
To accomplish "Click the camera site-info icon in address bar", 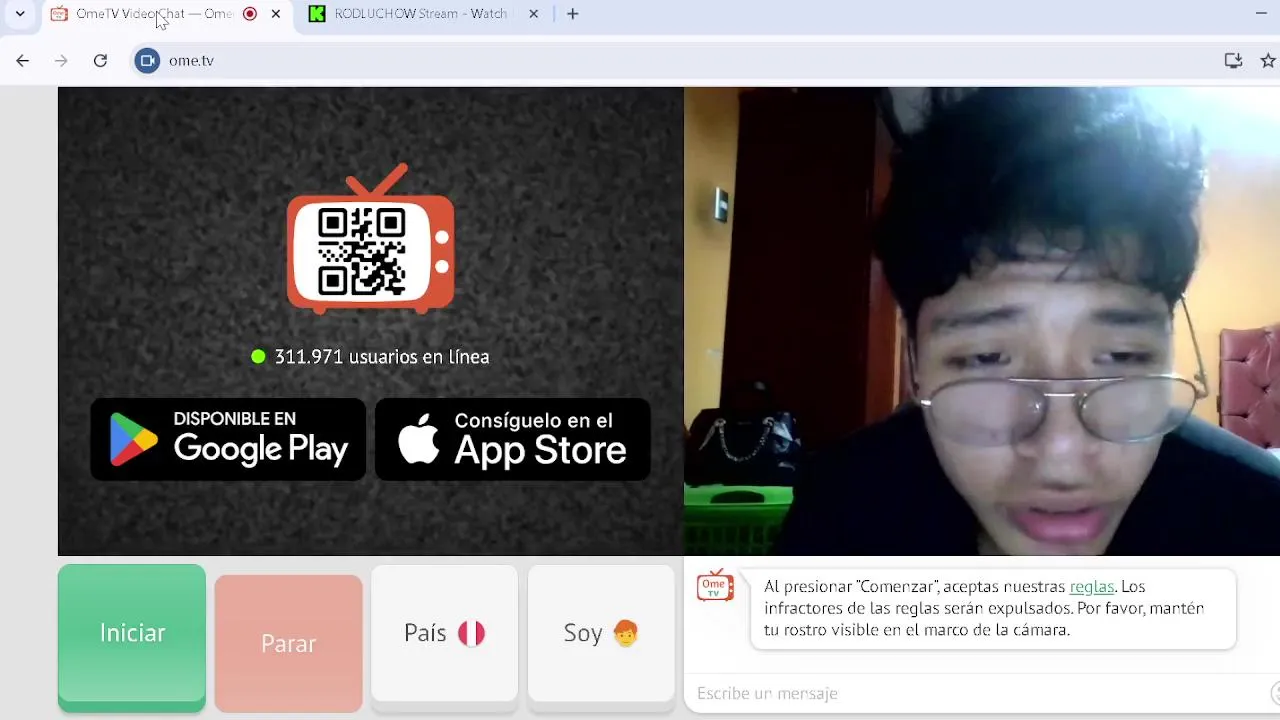I will tap(147, 61).
